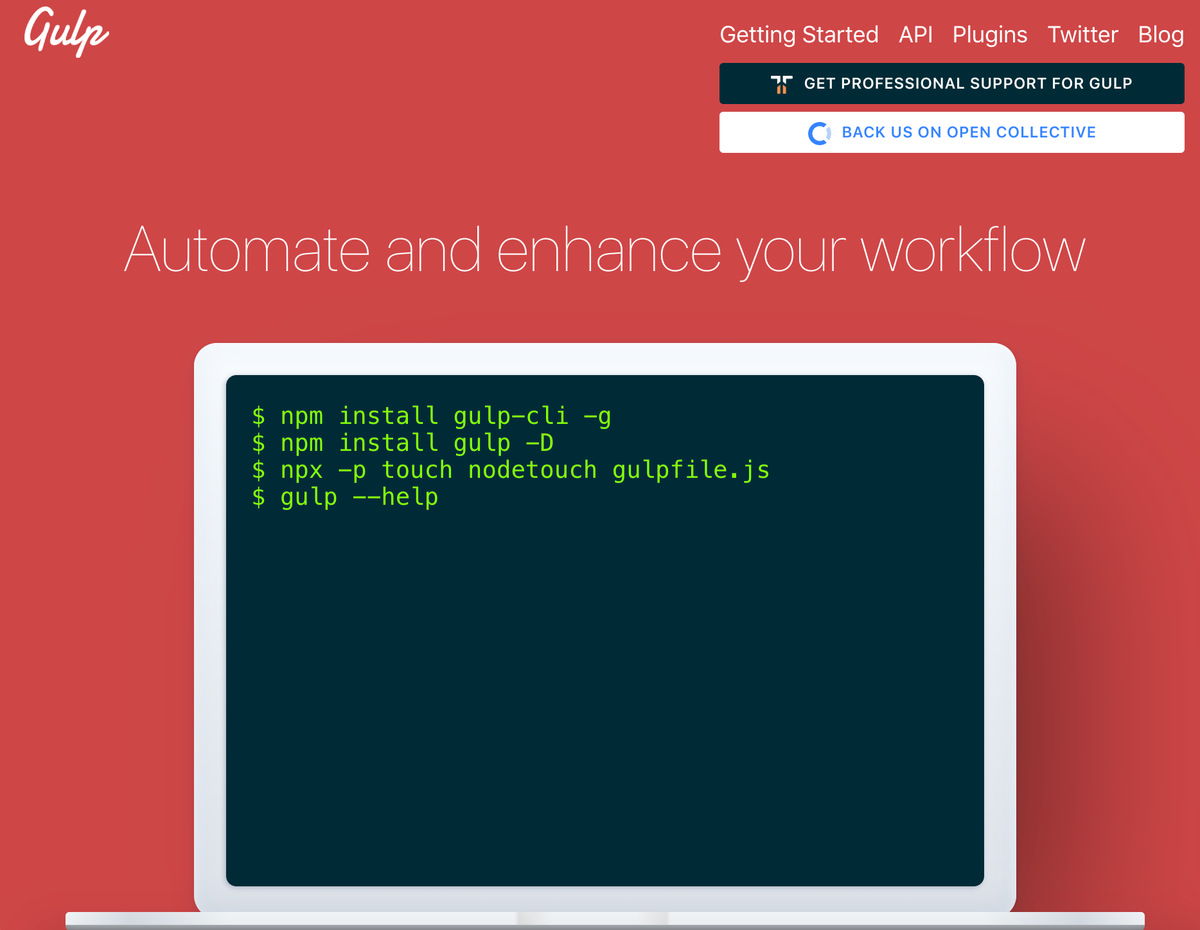Click the Tidelift icon in support button

(782, 84)
